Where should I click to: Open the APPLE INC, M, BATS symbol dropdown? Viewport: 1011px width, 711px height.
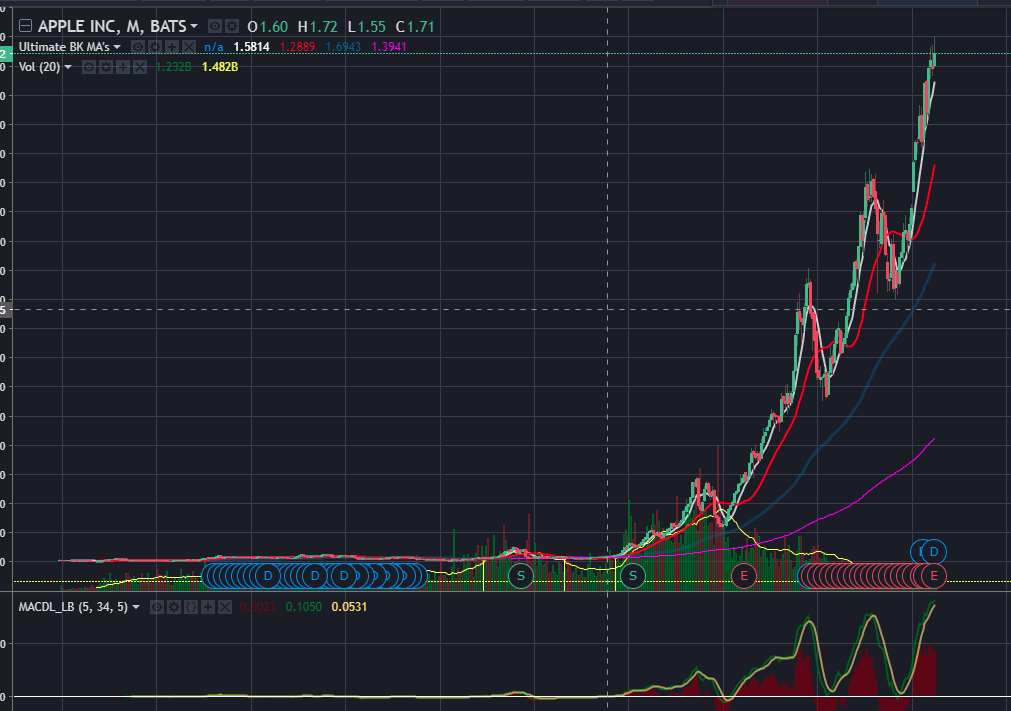coord(193,26)
